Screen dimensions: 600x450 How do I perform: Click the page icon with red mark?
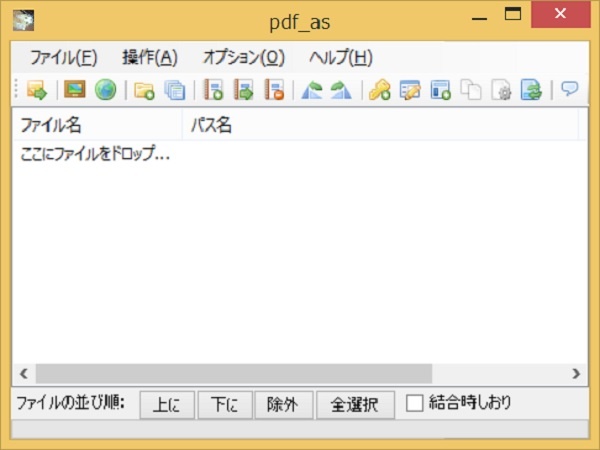click(274, 90)
